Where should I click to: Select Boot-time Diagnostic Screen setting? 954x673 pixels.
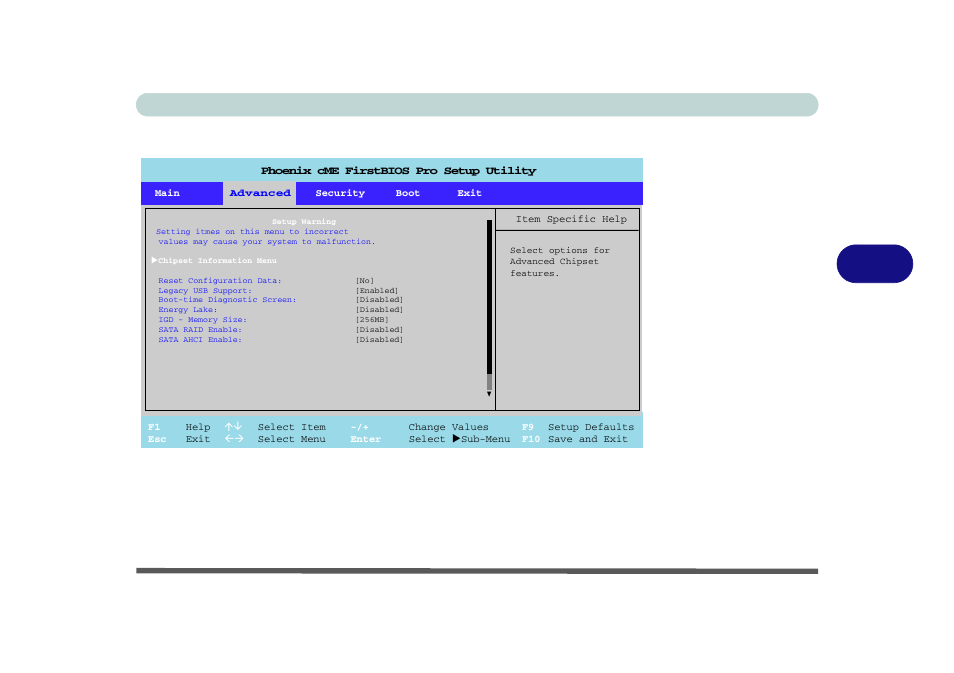[227, 299]
